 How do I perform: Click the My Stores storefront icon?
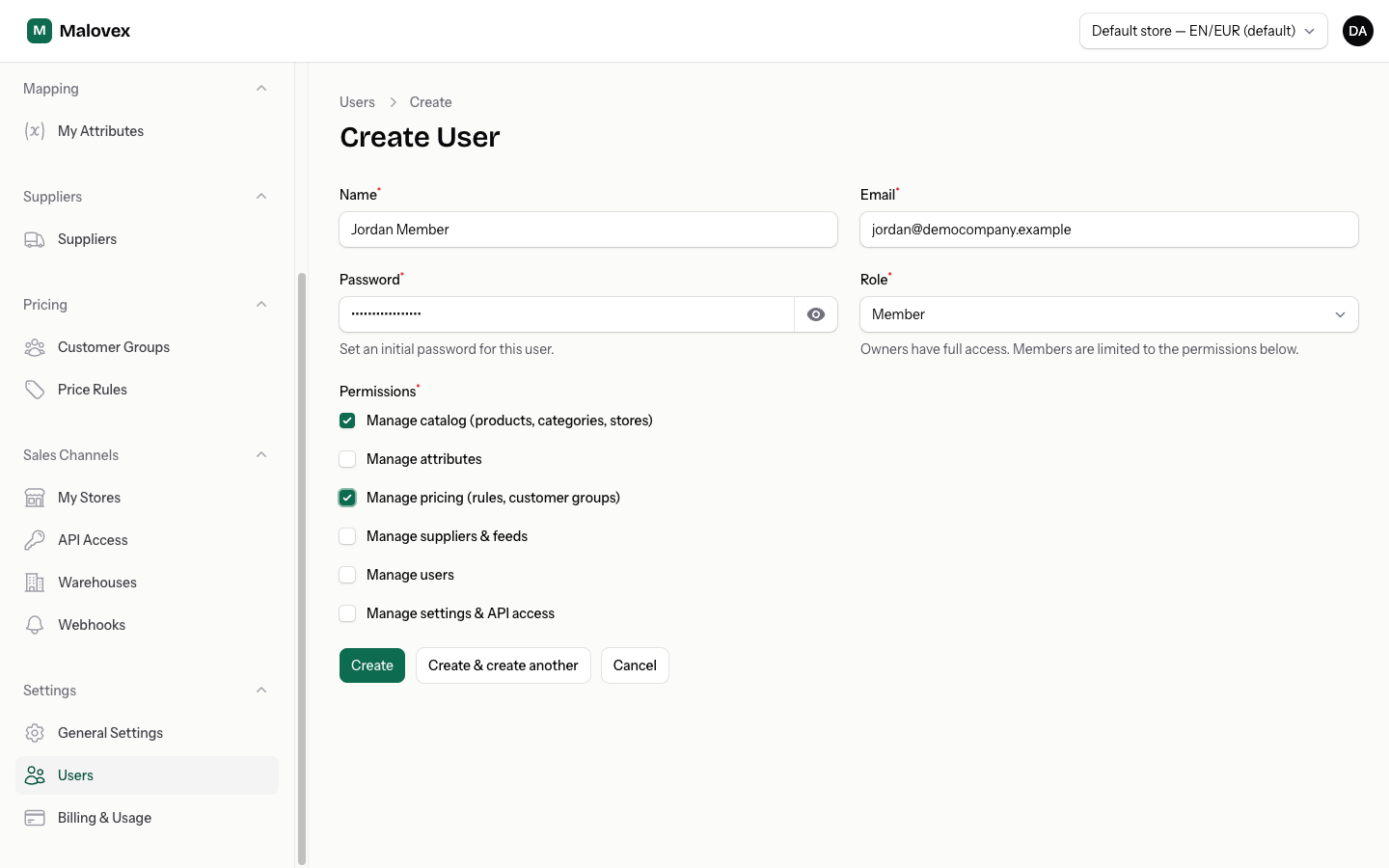tap(35, 498)
